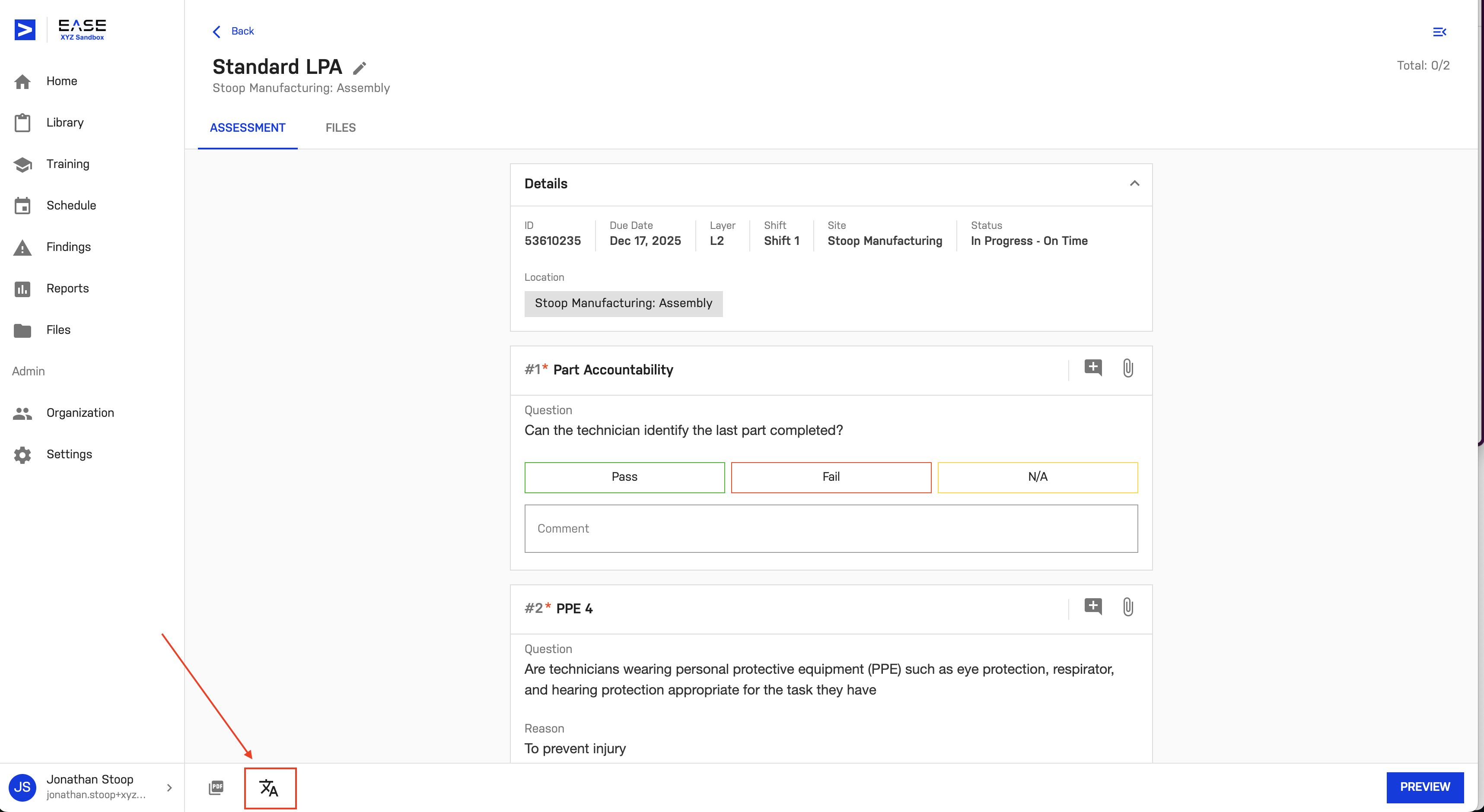Viewport: 1484px width, 812px height.
Task: Click the Shift 1 value
Action: point(782,241)
